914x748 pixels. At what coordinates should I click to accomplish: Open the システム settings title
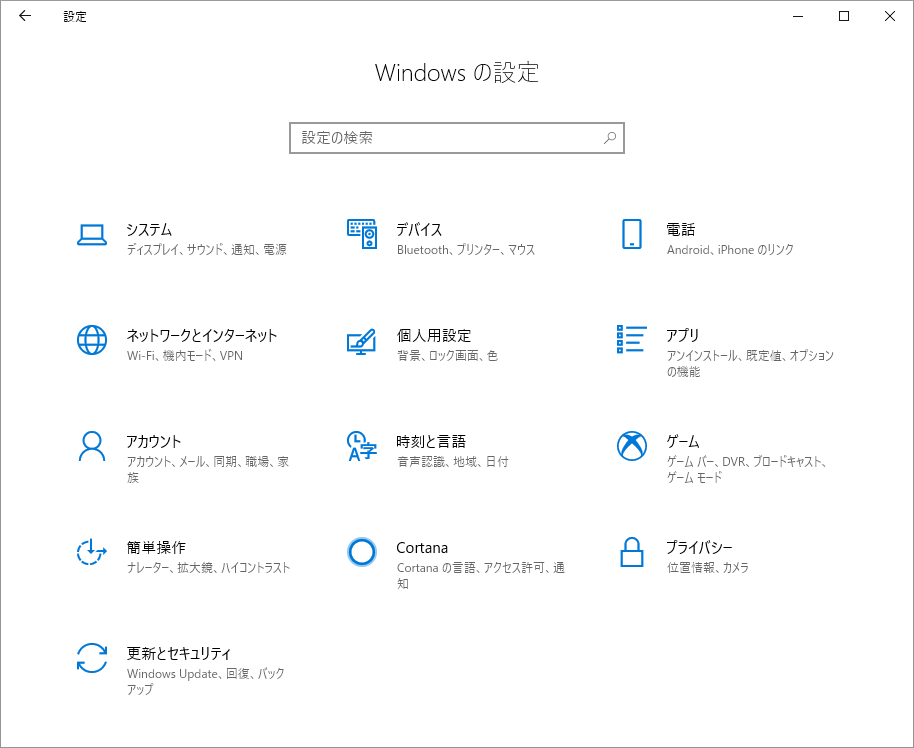click(x=149, y=230)
